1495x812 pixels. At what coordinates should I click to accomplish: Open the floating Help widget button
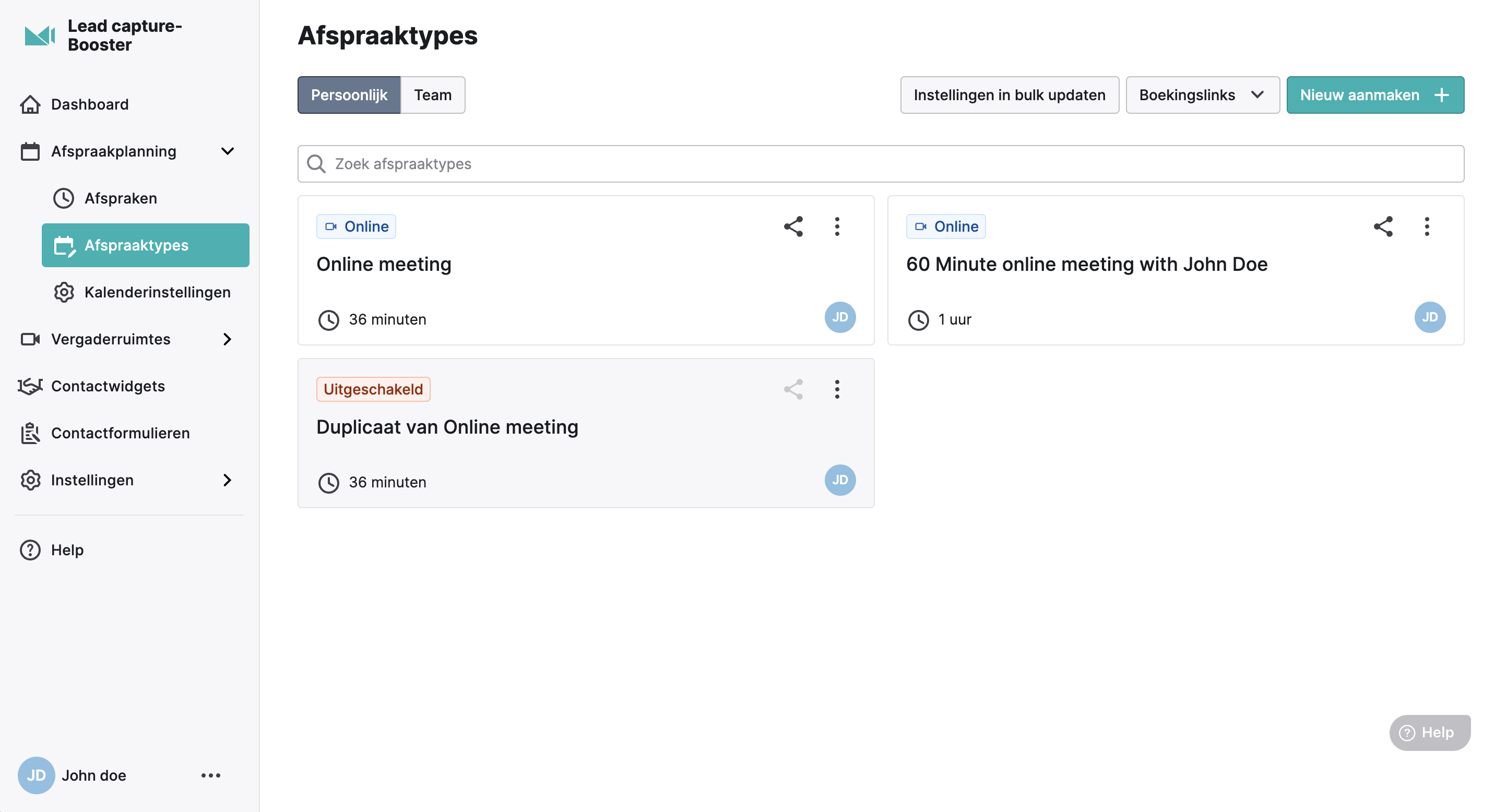click(x=1429, y=733)
